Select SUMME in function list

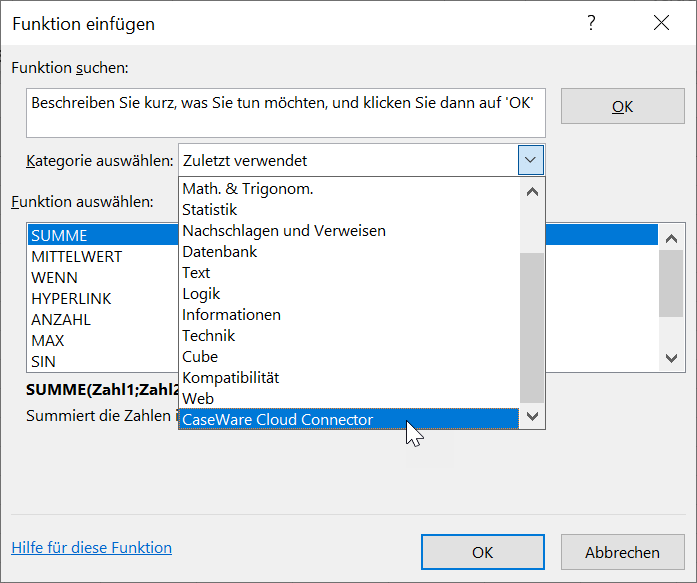102,235
